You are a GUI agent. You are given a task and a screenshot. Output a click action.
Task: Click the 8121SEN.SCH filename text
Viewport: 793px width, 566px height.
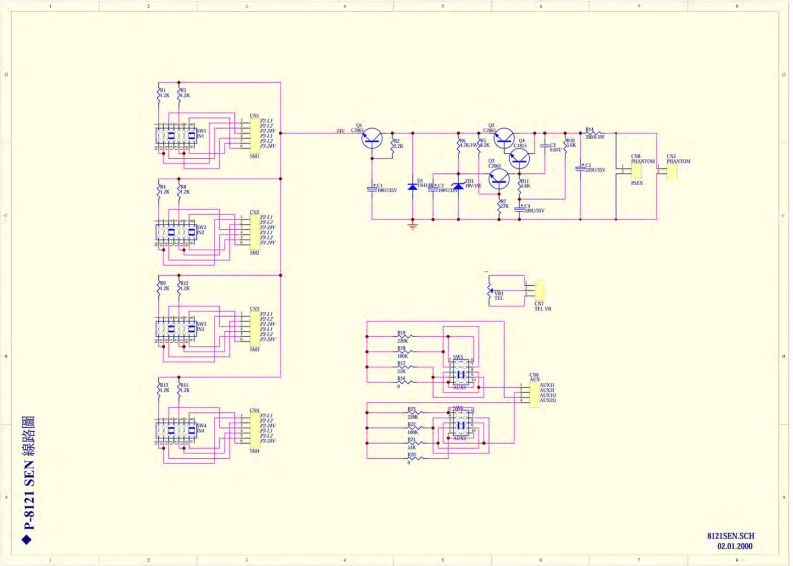tap(730, 537)
